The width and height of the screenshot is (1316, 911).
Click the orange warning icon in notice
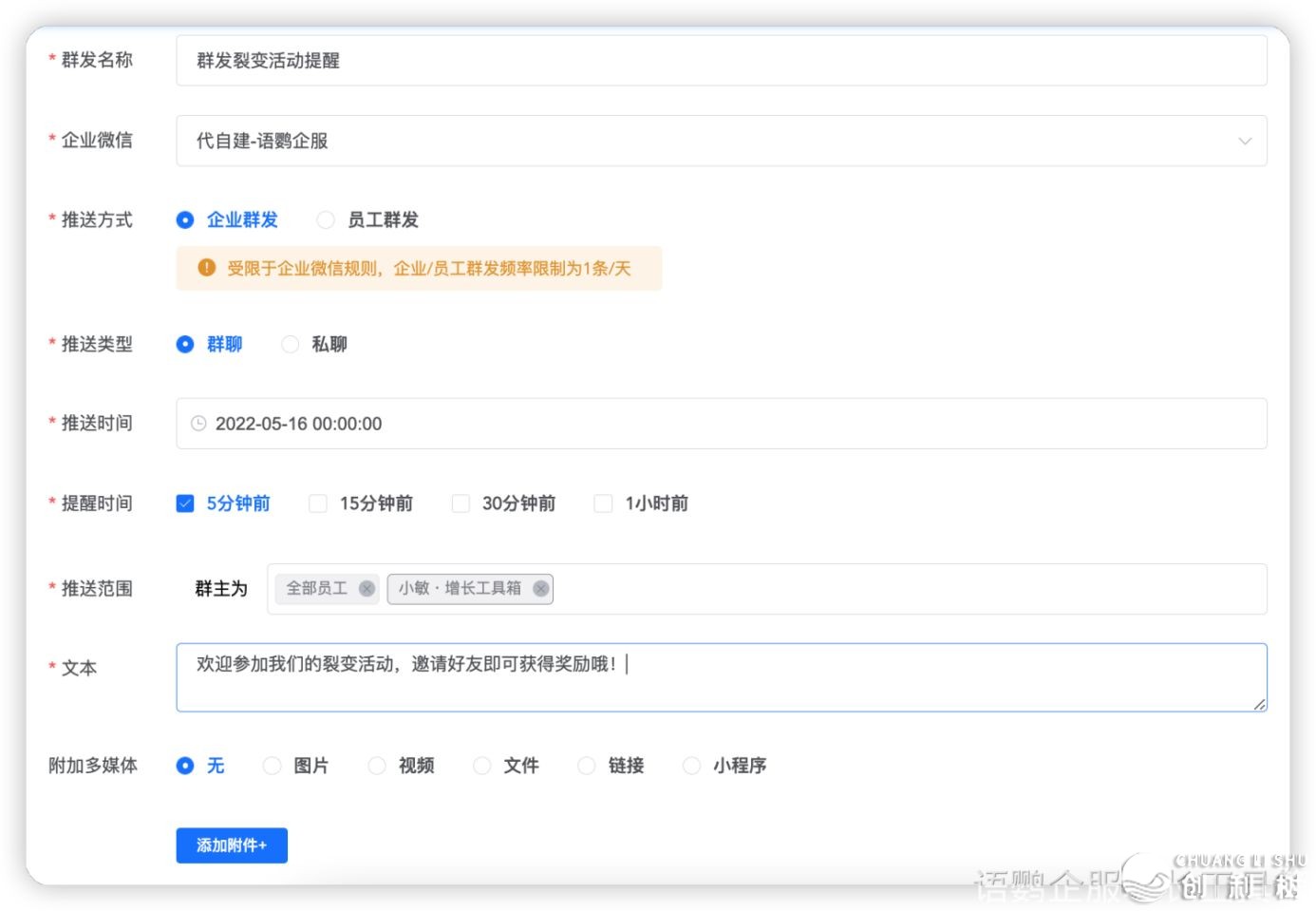[206, 268]
